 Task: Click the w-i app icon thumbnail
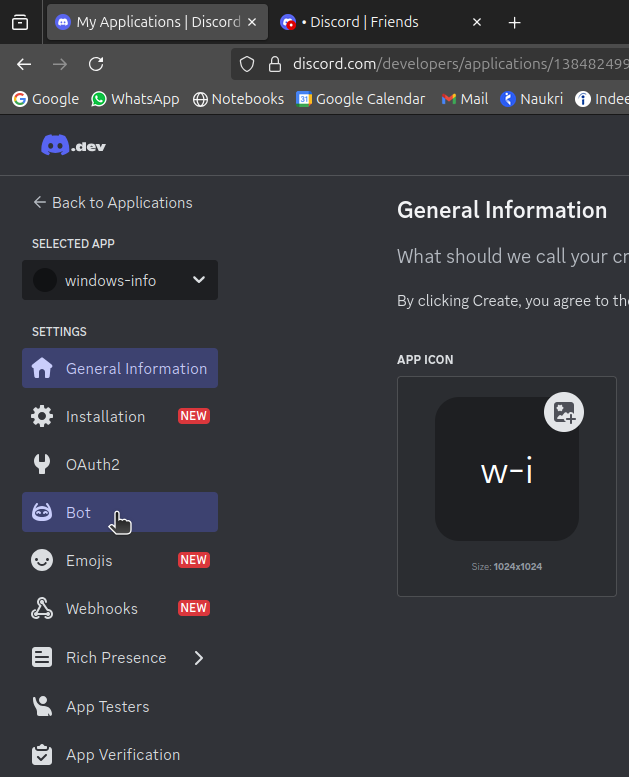tap(507, 469)
